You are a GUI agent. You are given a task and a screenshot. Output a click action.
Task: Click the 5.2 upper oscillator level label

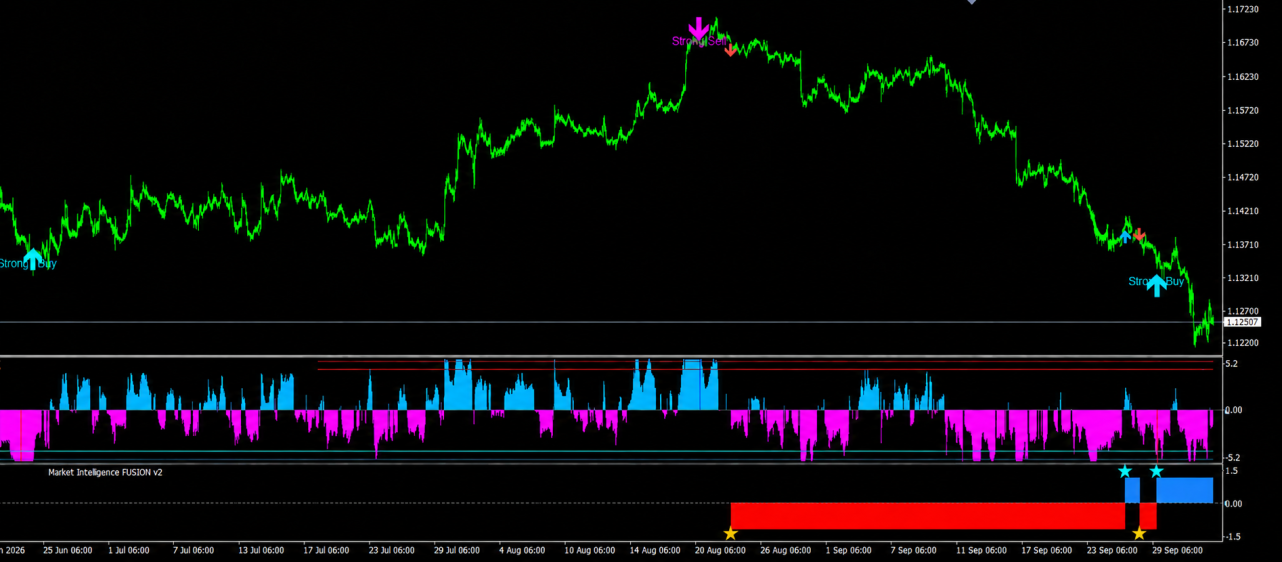click(x=1231, y=364)
